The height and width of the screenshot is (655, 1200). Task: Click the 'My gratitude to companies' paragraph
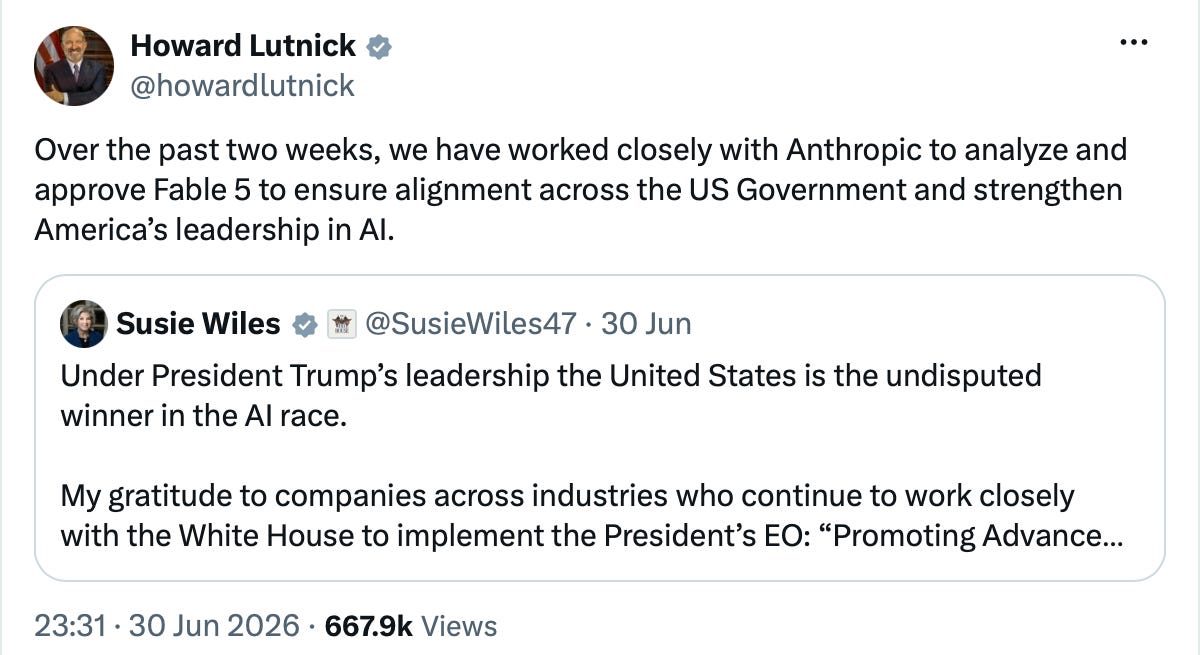coord(591,515)
